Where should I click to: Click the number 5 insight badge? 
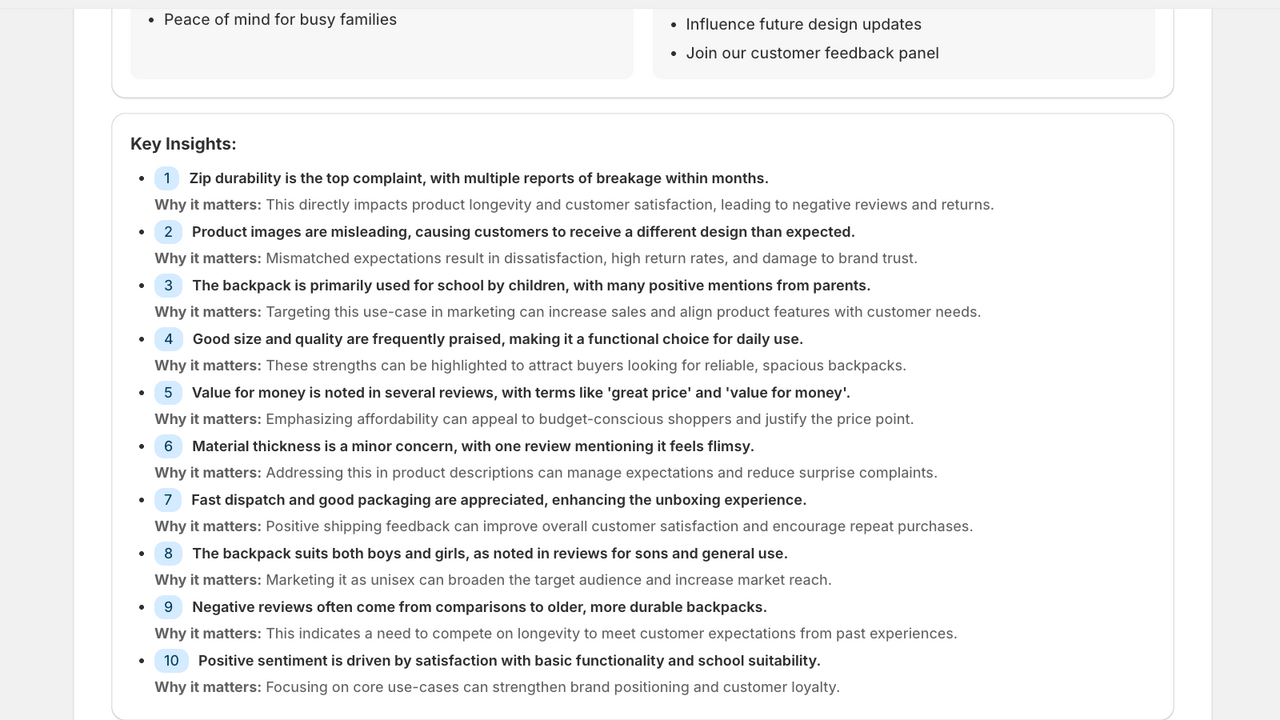pyautogui.click(x=168, y=393)
